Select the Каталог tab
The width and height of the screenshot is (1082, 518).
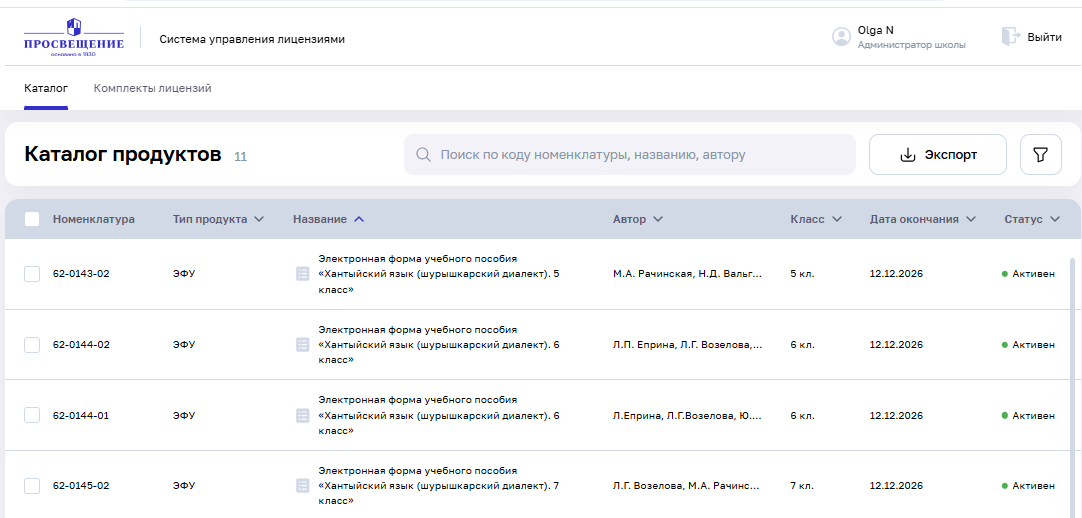pyautogui.click(x=46, y=88)
